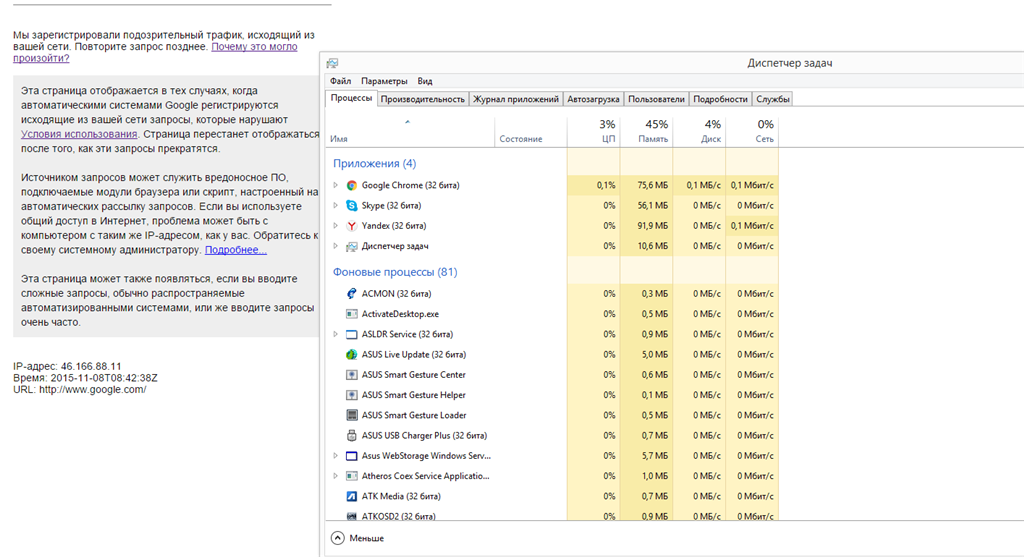Switch to the Службы tab

pyautogui.click(x=773, y=99)
